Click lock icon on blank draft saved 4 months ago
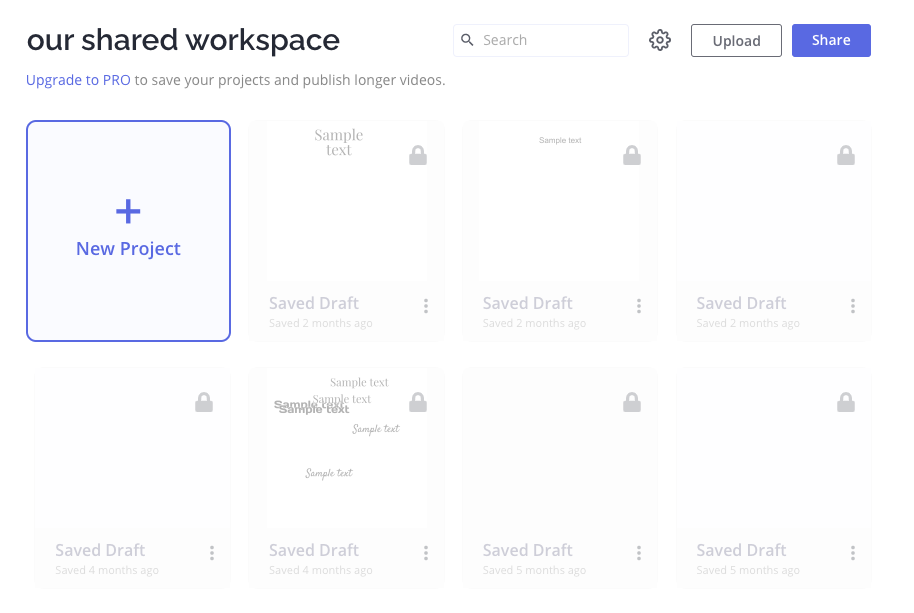 [x=204, y=402]
